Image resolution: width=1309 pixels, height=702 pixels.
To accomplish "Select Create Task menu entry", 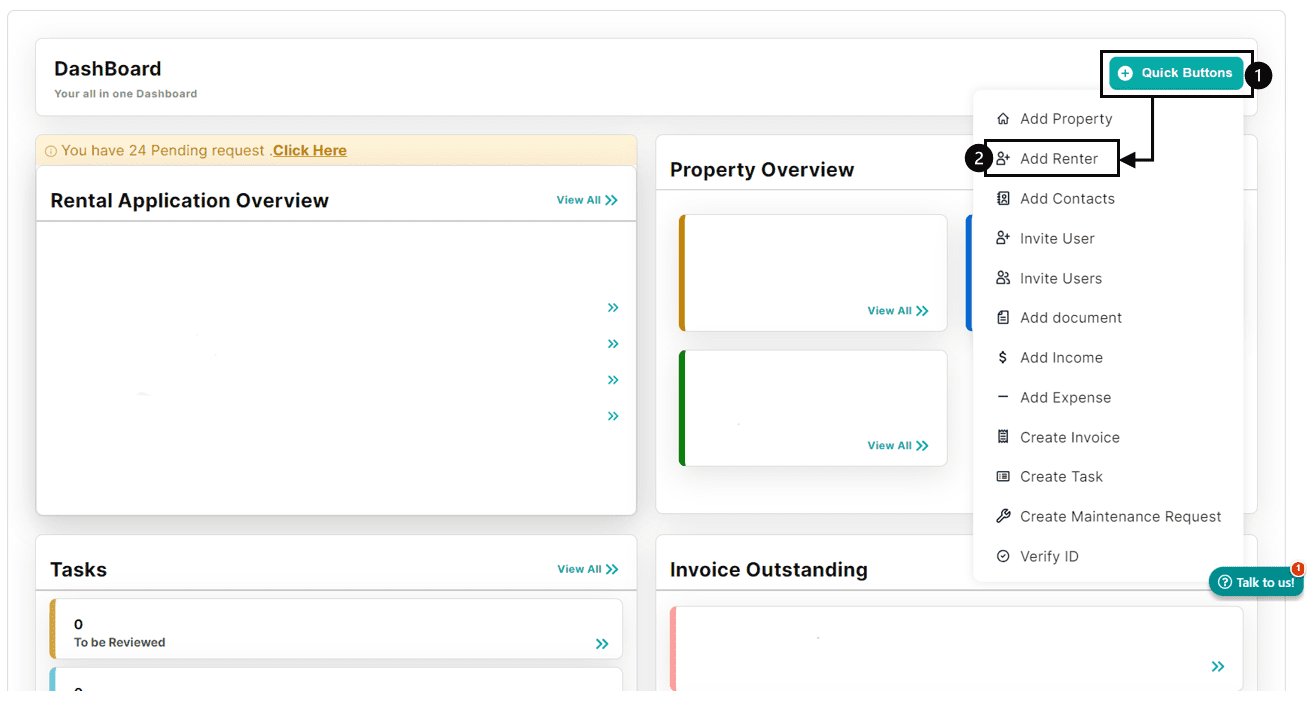I will click(1061, 476).
